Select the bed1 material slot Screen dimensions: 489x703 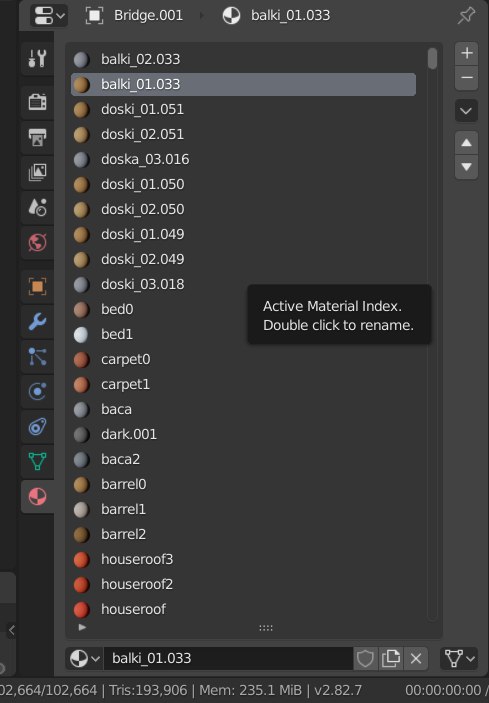(x=243, y=334)
